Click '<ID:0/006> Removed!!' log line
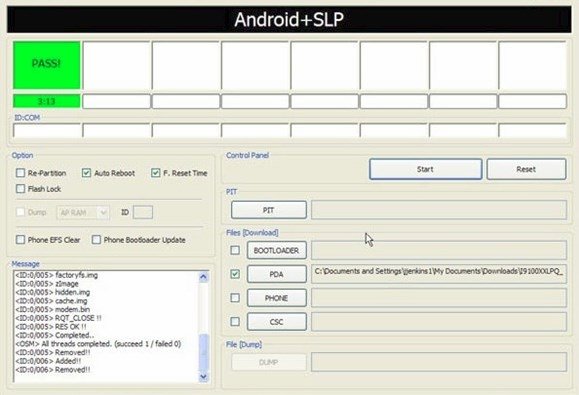Image resolution: width=579 pixels, height=395 pixels. point(53,370)
